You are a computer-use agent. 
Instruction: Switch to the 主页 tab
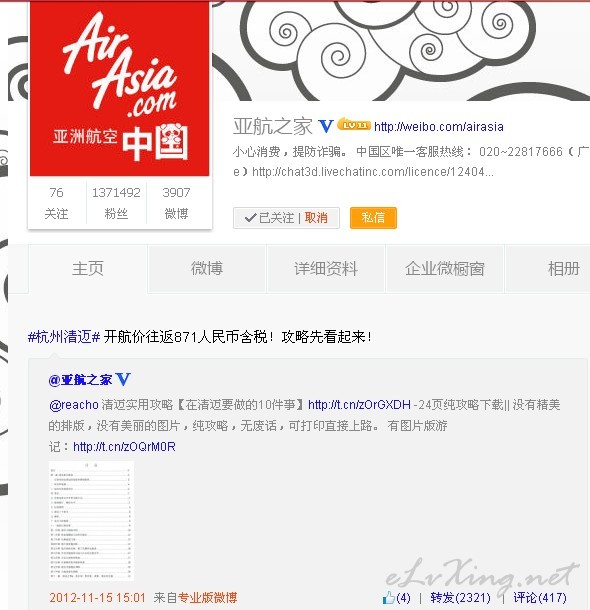click(88, 269)
